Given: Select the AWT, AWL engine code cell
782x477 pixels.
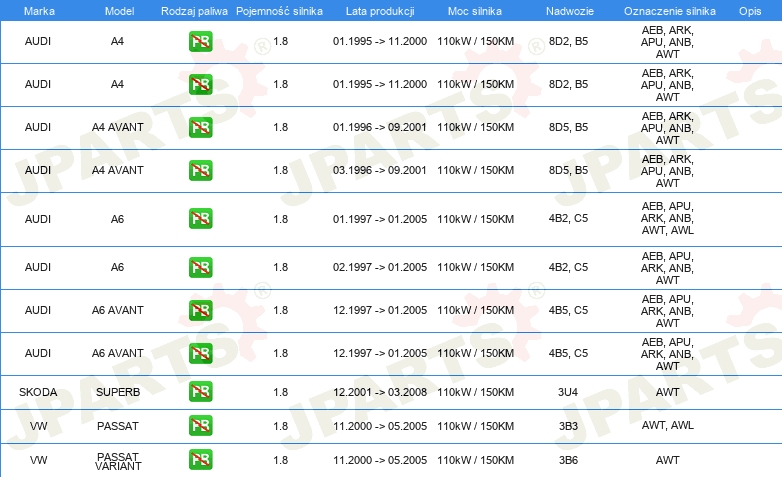Looking at the screenshot, I should 667,425.
